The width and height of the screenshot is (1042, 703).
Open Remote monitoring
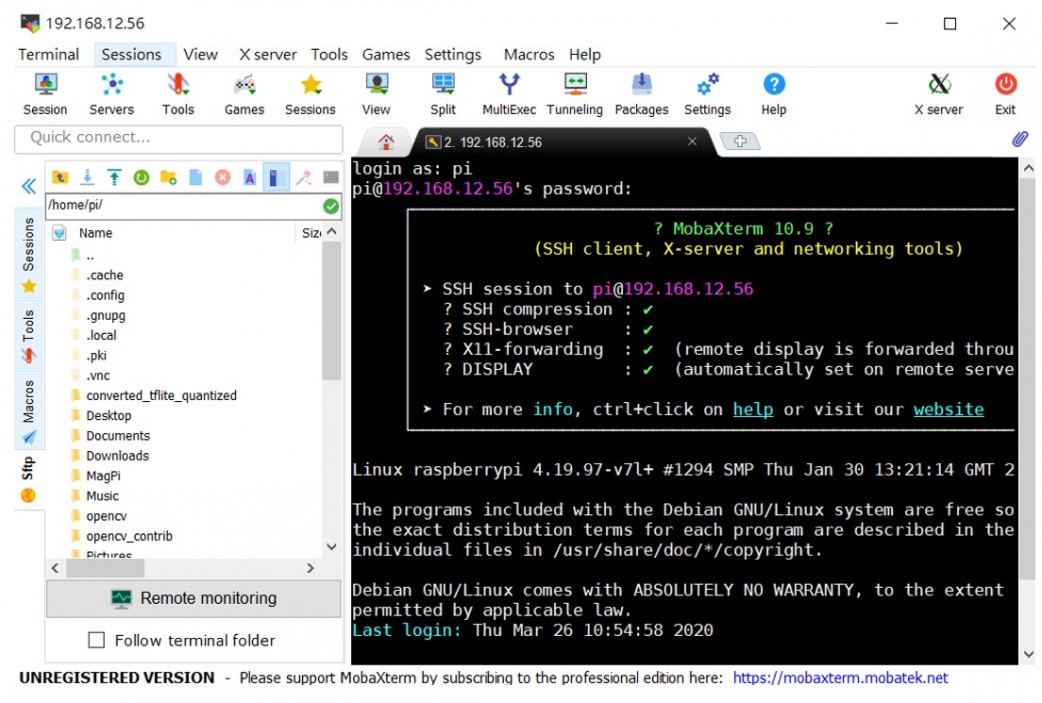193,597
